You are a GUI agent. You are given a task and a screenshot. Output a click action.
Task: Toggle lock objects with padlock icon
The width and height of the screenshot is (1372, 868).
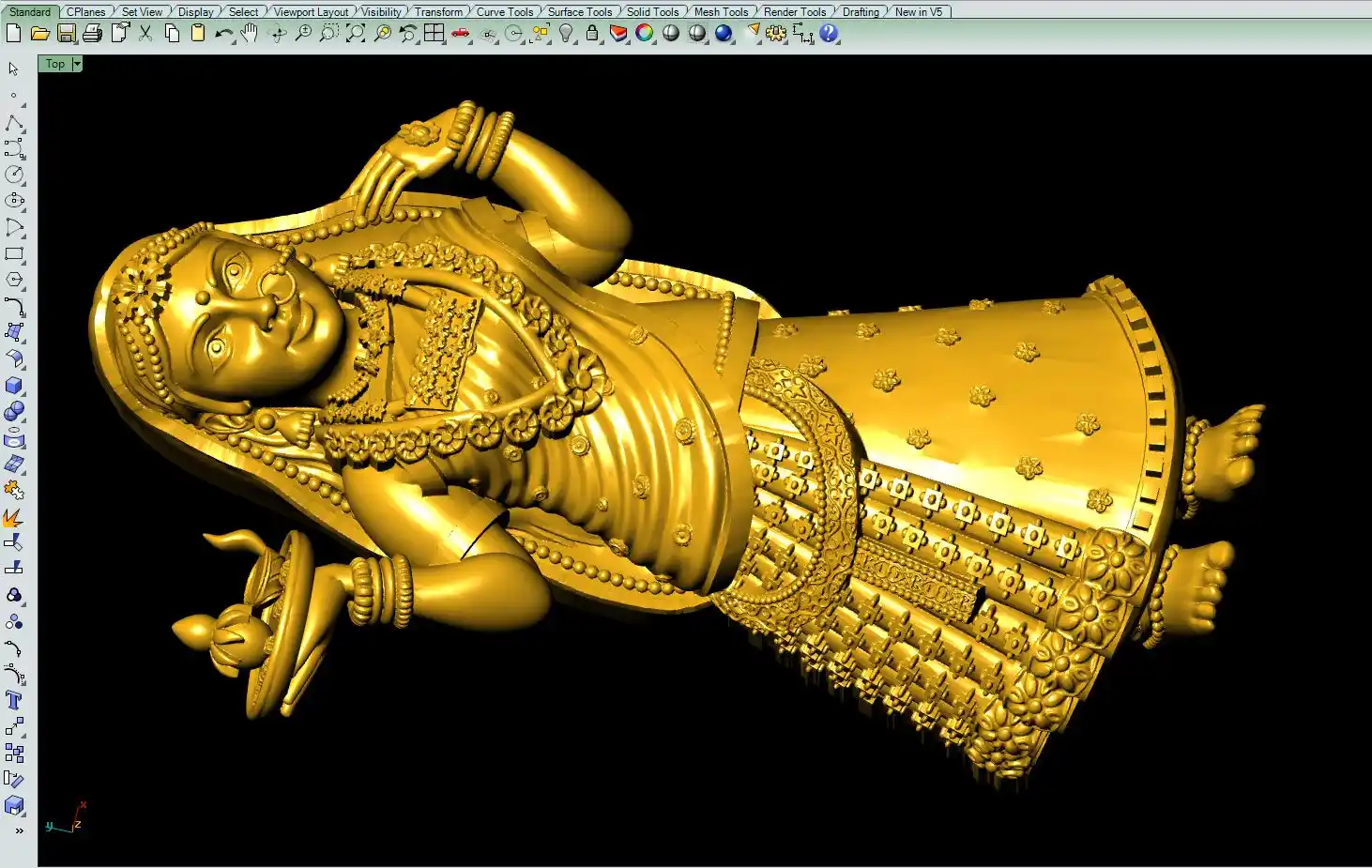point(592,34)
